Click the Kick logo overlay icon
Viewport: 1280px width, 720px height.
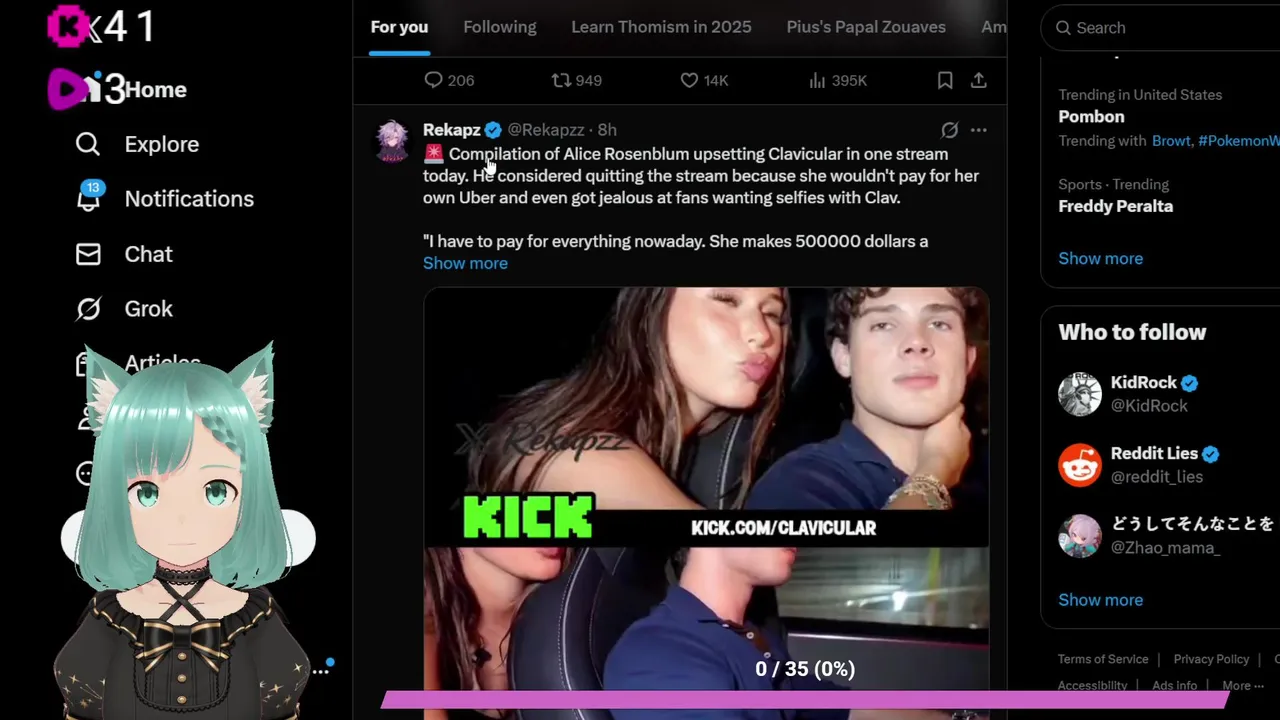pos(68,26)
